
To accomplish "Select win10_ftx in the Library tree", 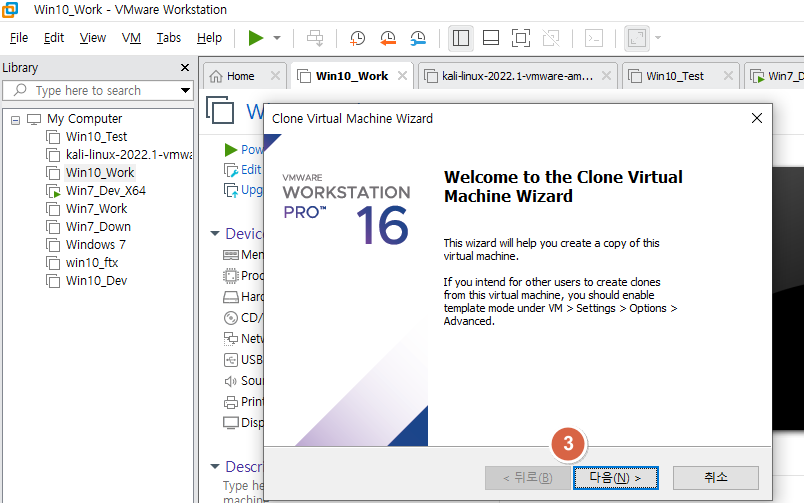I will click(92, 263).
